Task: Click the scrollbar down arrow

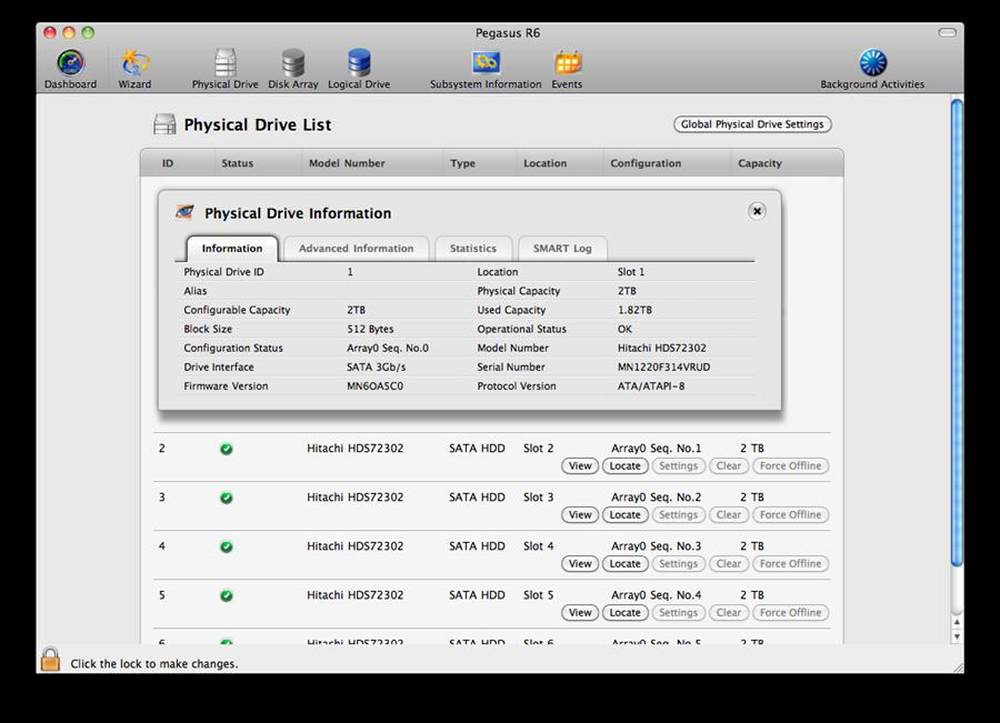Action: pos(957,636)
